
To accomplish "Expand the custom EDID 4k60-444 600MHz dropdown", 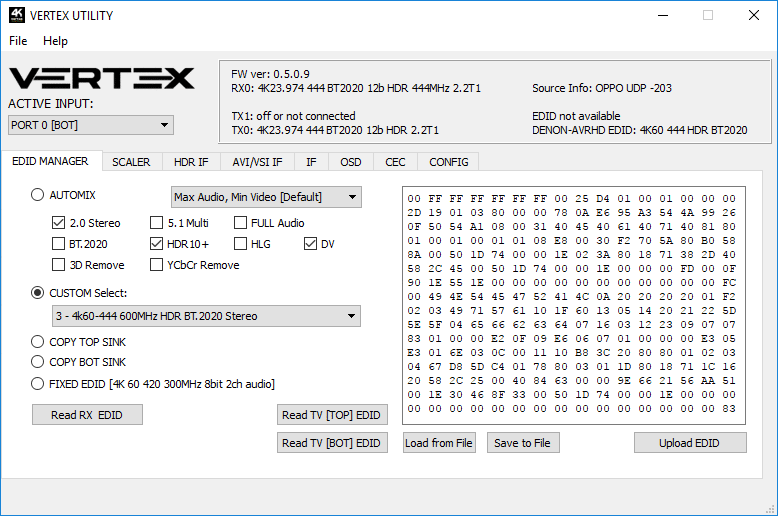I will pos(206,316).
